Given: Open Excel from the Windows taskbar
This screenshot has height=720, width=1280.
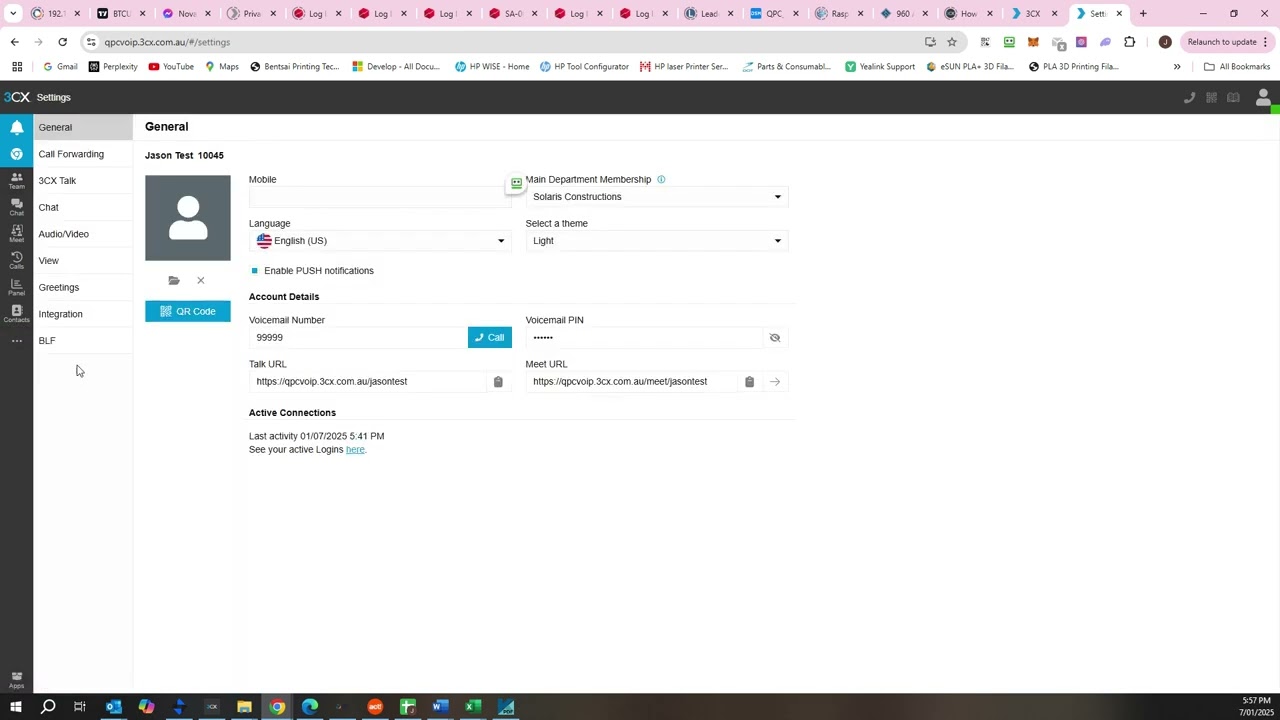Looking at the screenshot, I should [x=473, y=707].
